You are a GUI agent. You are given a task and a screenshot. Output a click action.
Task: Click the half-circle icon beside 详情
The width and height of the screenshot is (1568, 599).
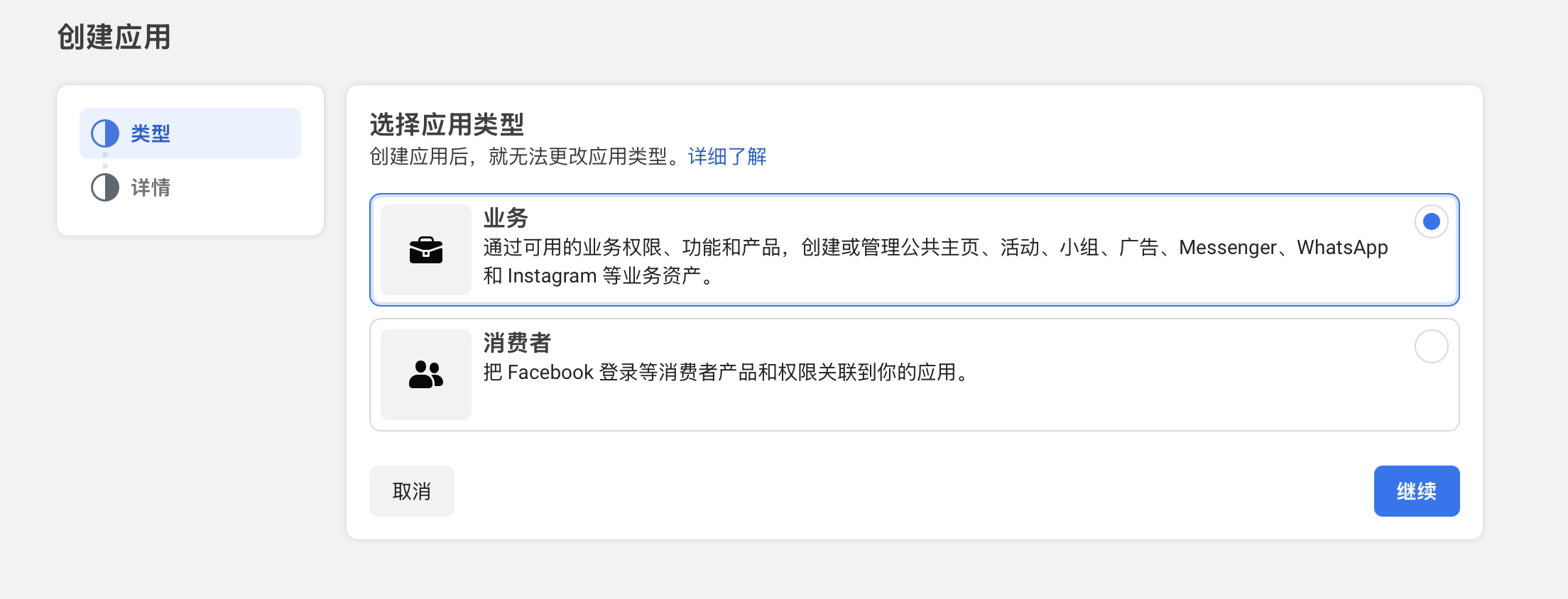105,187
